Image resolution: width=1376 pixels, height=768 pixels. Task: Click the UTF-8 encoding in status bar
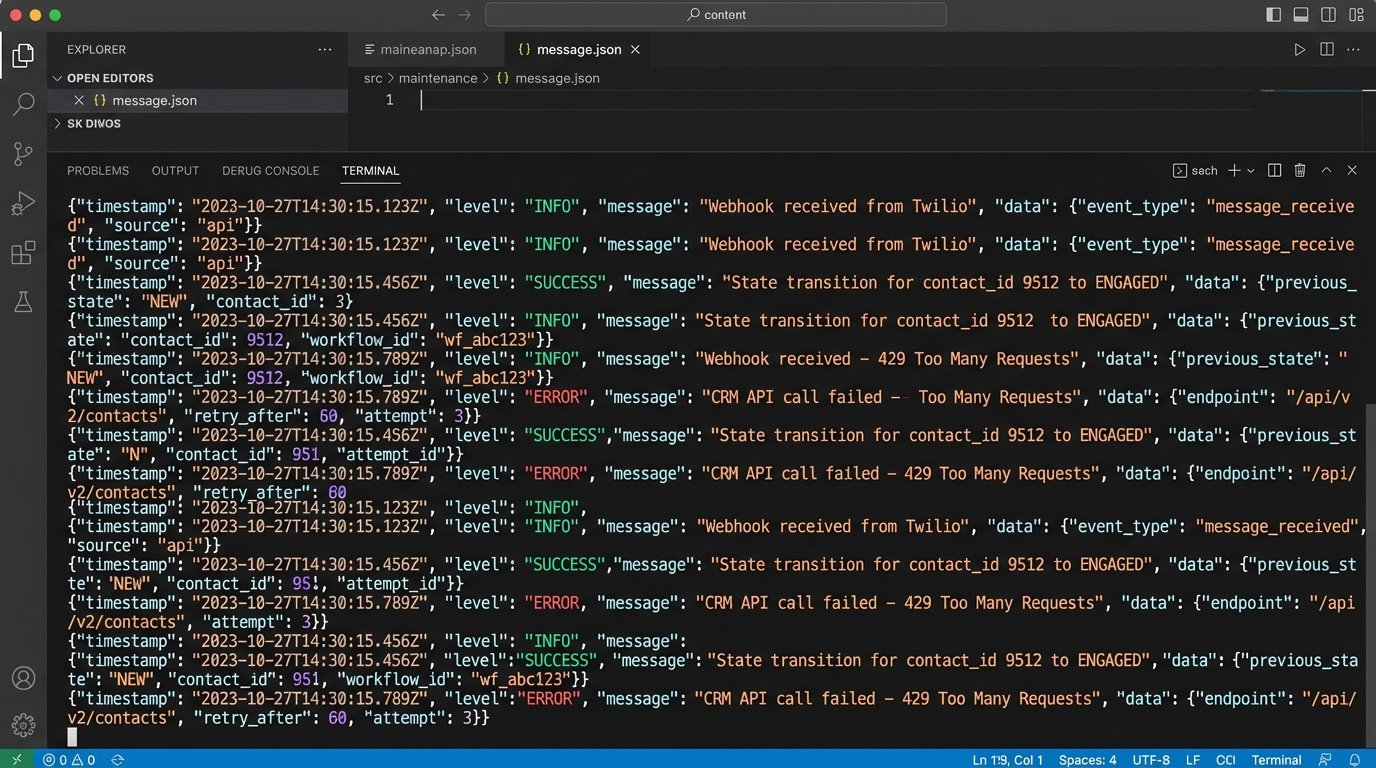point(1148,760)
